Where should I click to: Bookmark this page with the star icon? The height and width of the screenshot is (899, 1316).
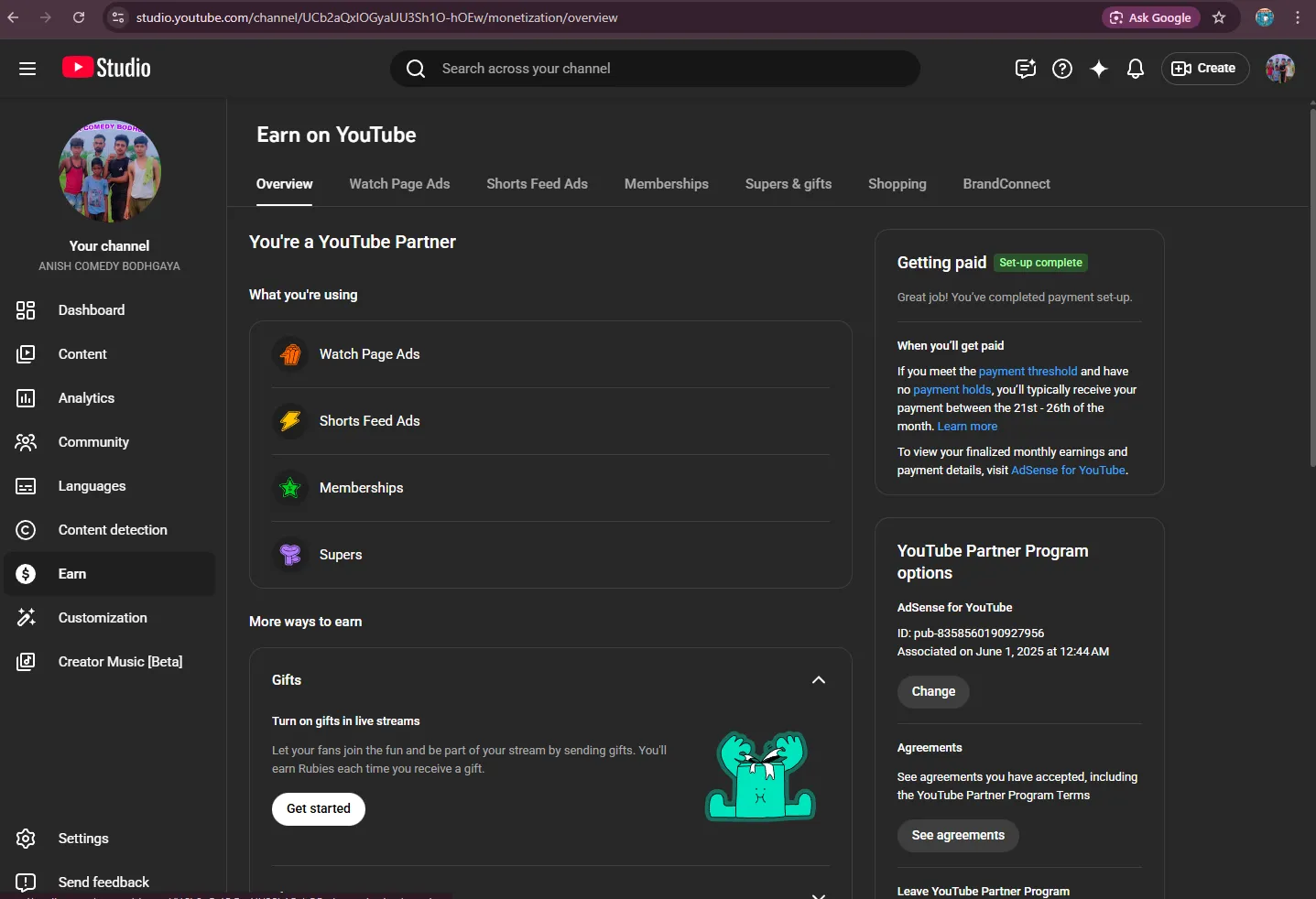(1219, 17)
